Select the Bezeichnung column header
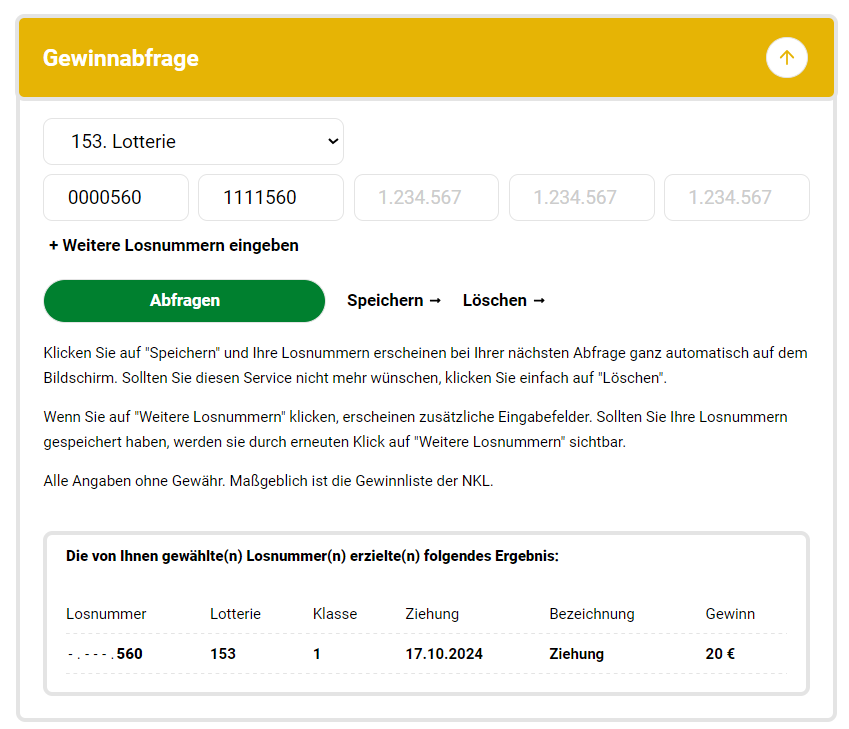 591,614
